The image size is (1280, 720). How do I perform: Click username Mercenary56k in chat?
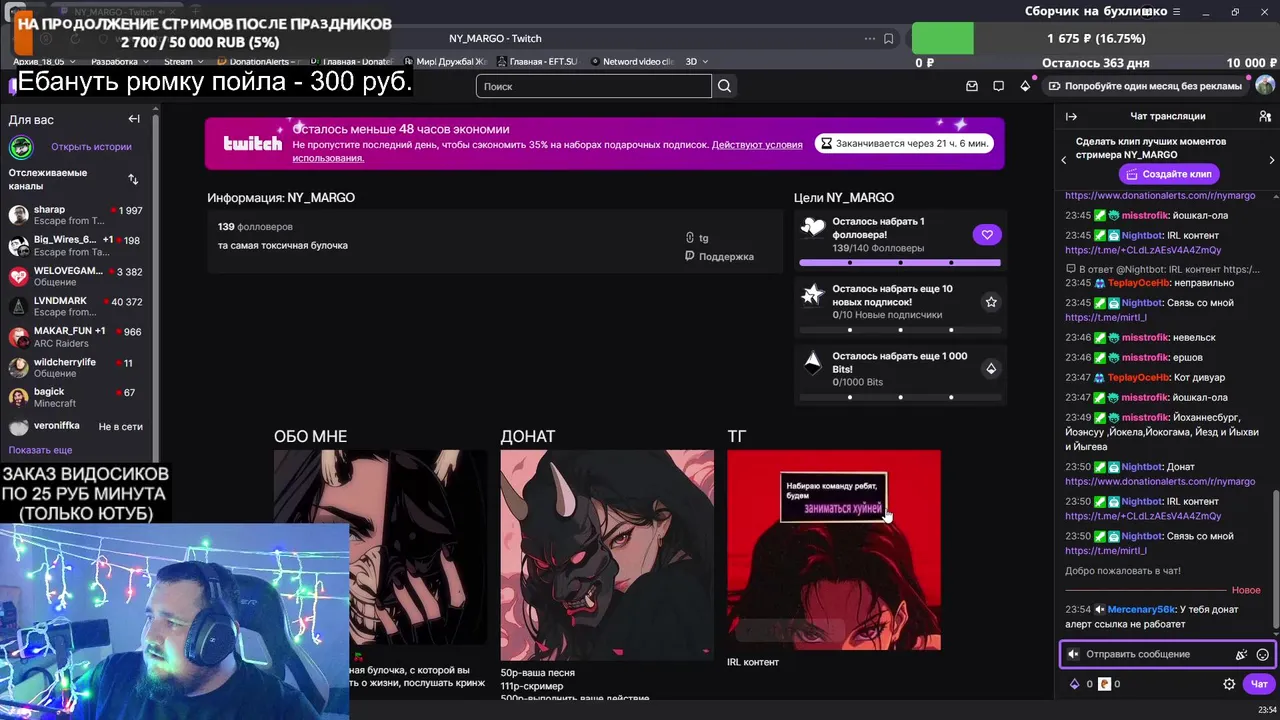point(1141,610)
